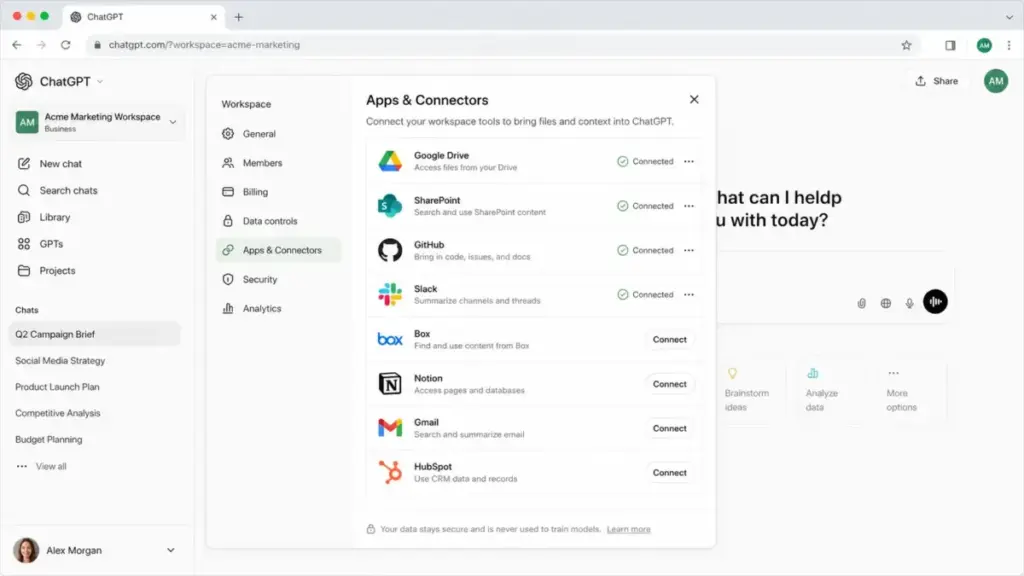Open the tab search chevron
The width and height of the screenshot is (1024, 576).
tap(1010, 17)
